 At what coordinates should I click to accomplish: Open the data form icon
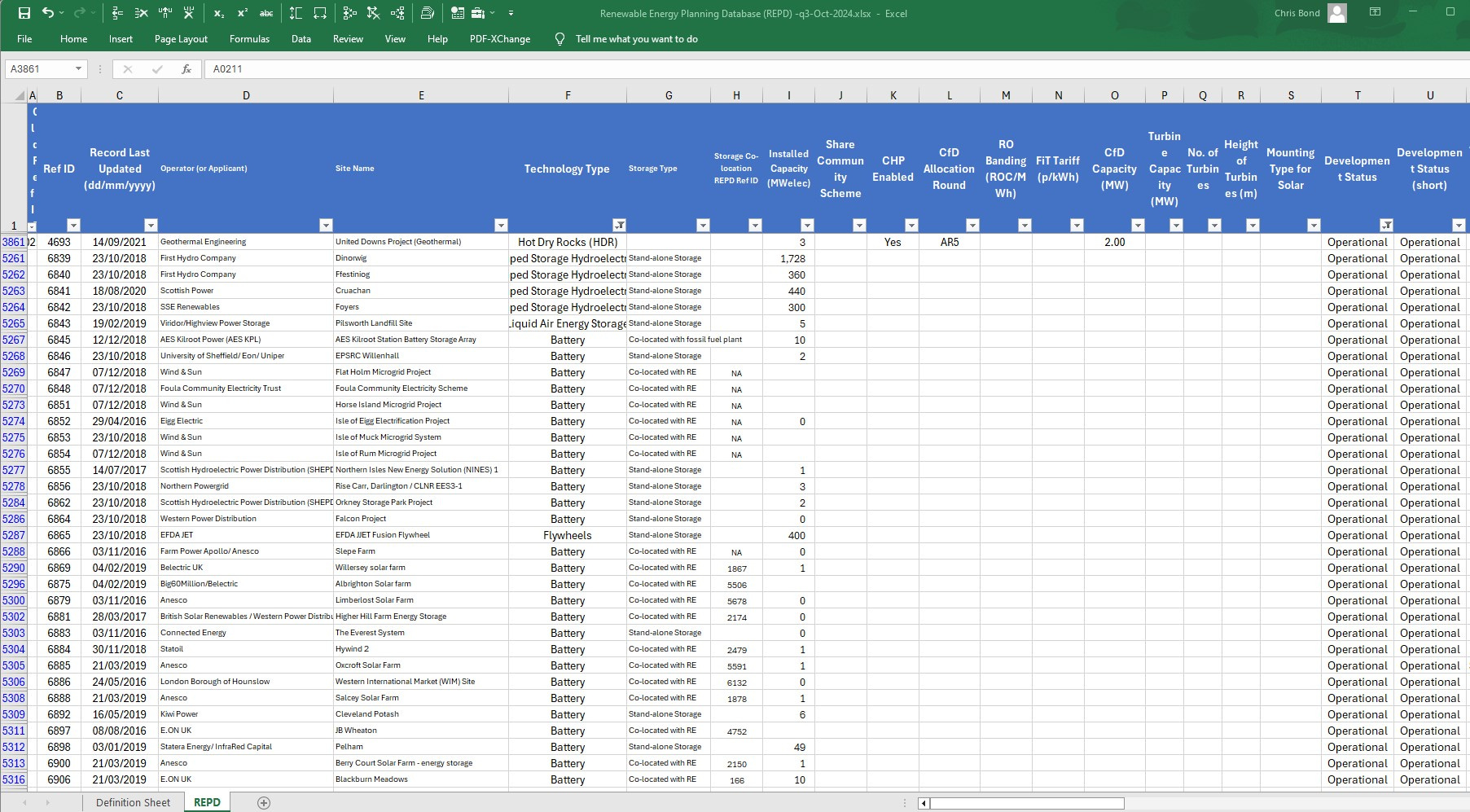click(457, 13)
